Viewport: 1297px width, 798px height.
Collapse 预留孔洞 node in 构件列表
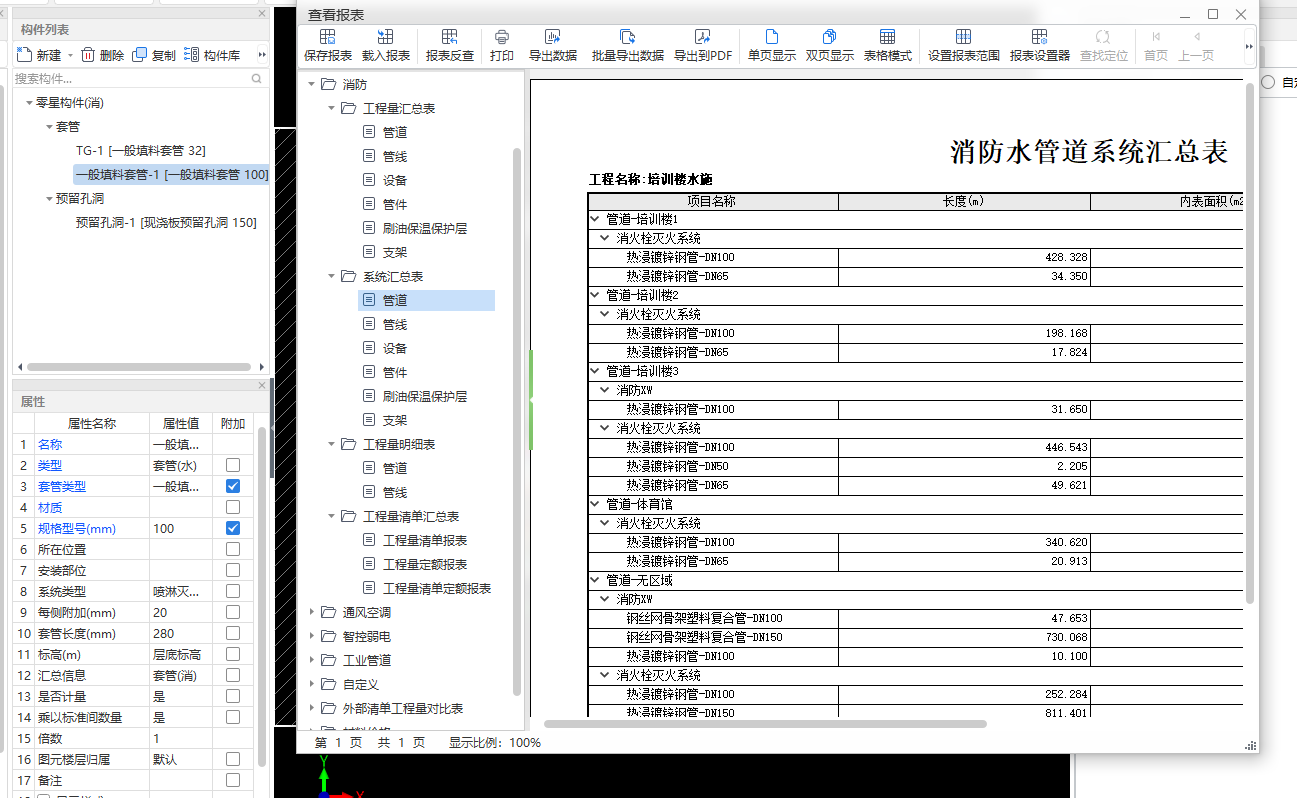48,199
